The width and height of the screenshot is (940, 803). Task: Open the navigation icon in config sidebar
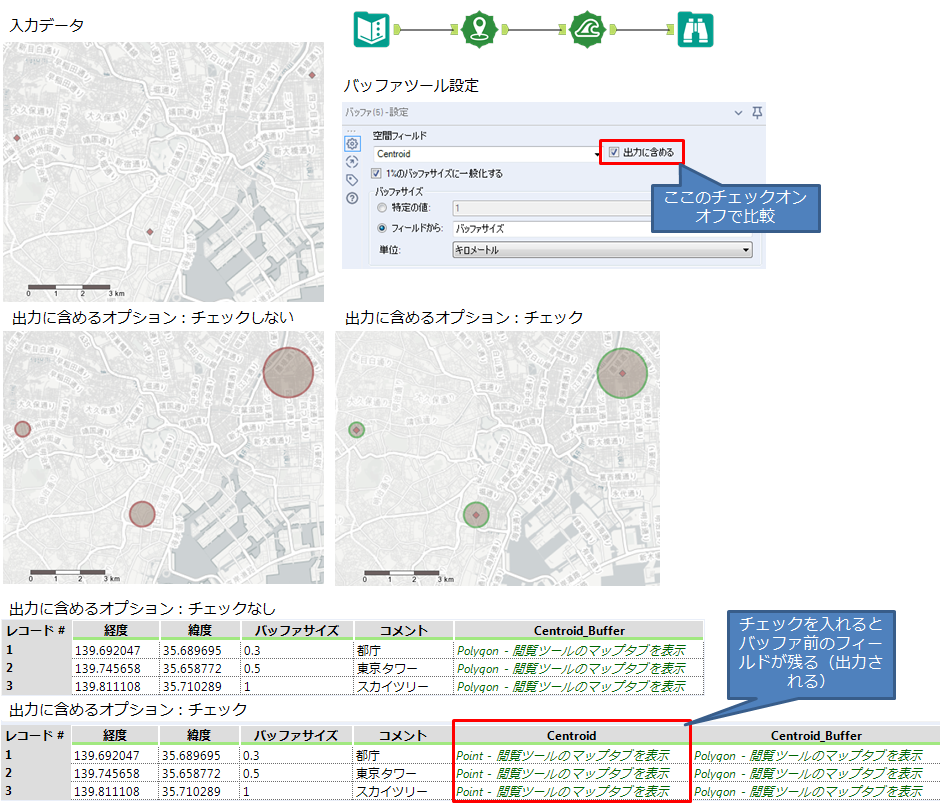[x=352, y=162]
